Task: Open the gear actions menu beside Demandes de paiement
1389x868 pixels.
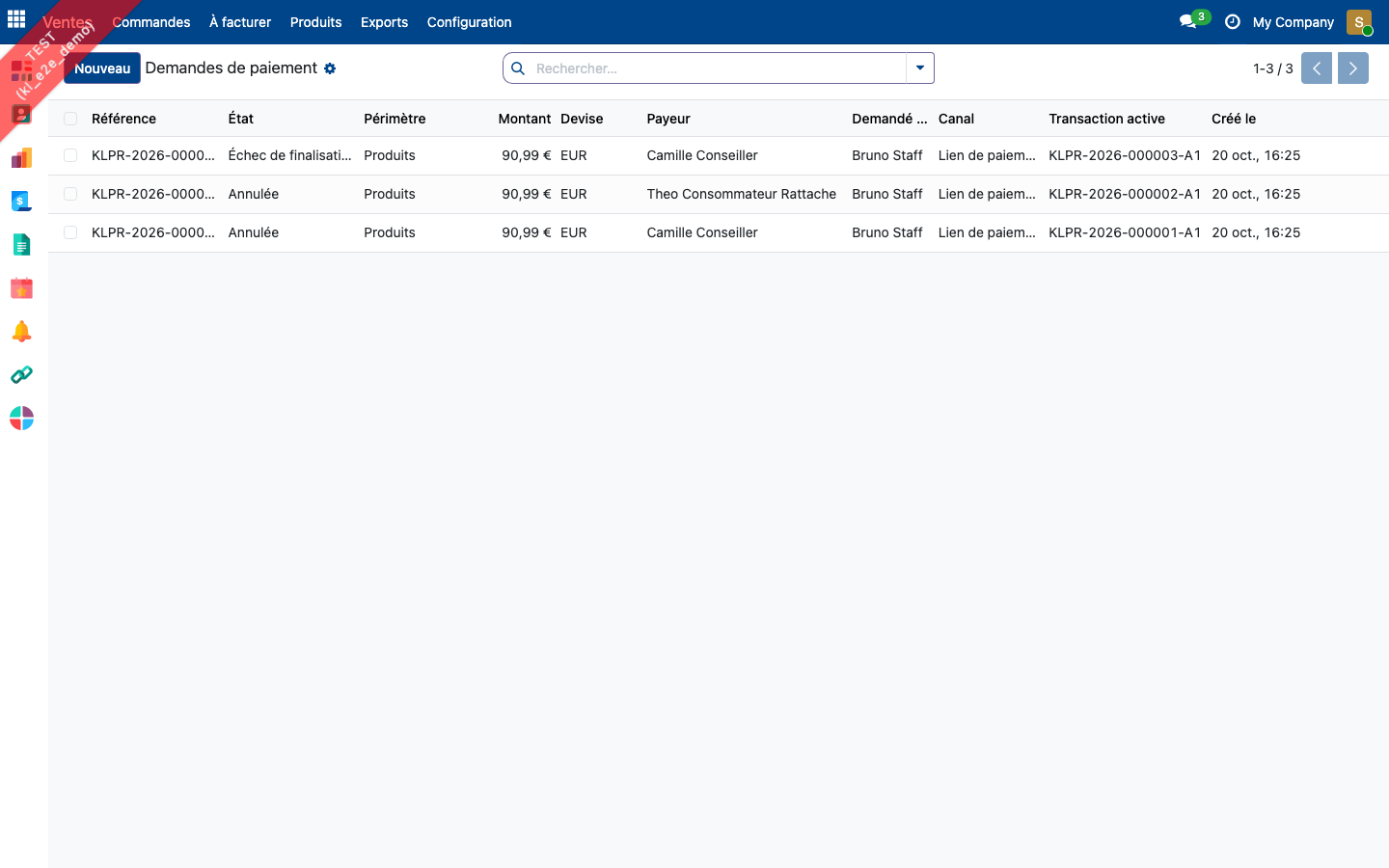Action: click(x=330, y=68)
